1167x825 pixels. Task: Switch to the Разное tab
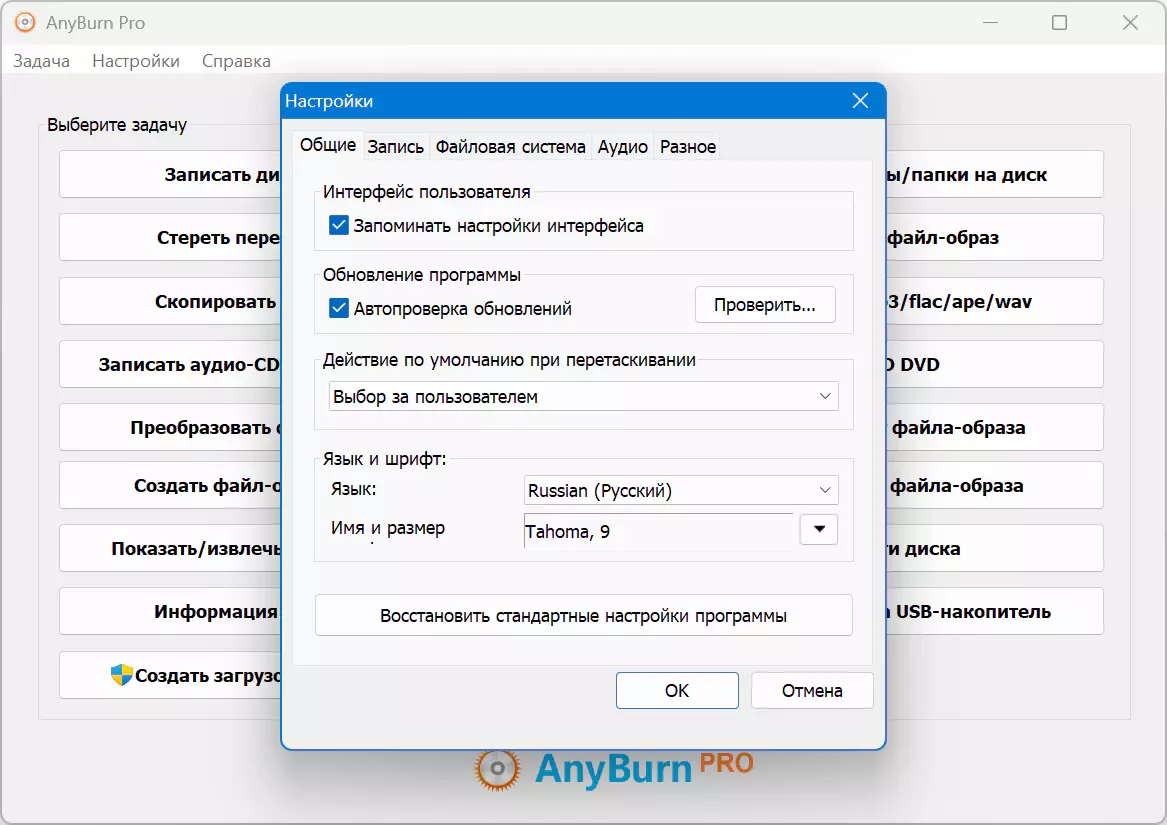(688, 147)
